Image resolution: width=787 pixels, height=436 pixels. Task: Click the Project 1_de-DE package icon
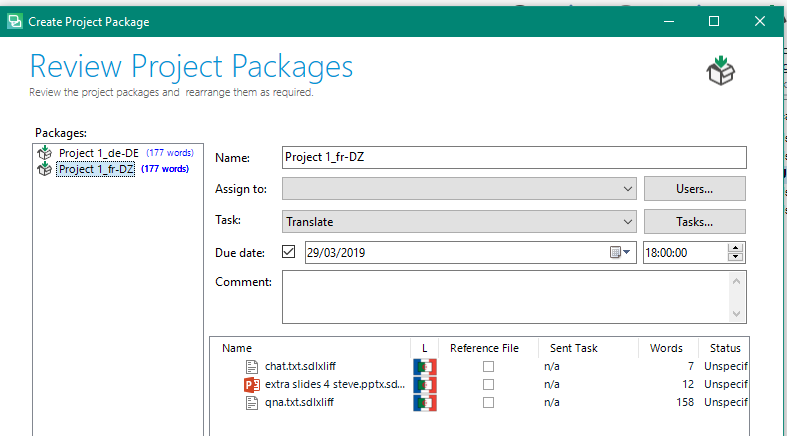[x=45, y=153]
